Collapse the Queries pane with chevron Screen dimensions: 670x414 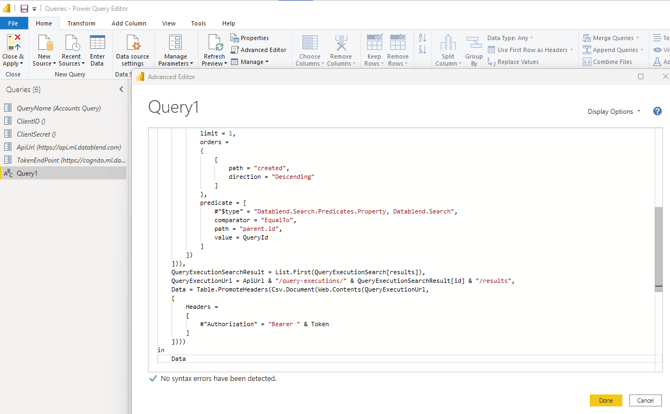(x=121, y=89)
